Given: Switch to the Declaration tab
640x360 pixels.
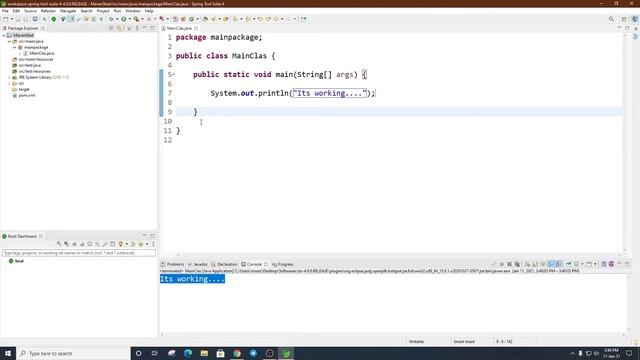Looking at the screenshot, I should pos(224,264).
